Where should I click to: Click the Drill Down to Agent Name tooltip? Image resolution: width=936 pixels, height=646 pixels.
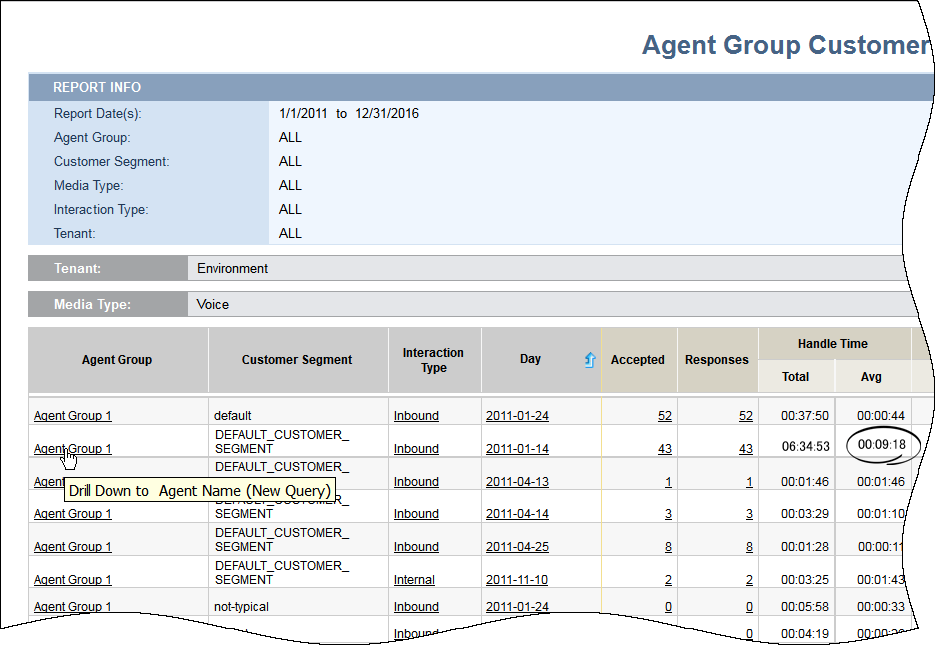[199, 491]
